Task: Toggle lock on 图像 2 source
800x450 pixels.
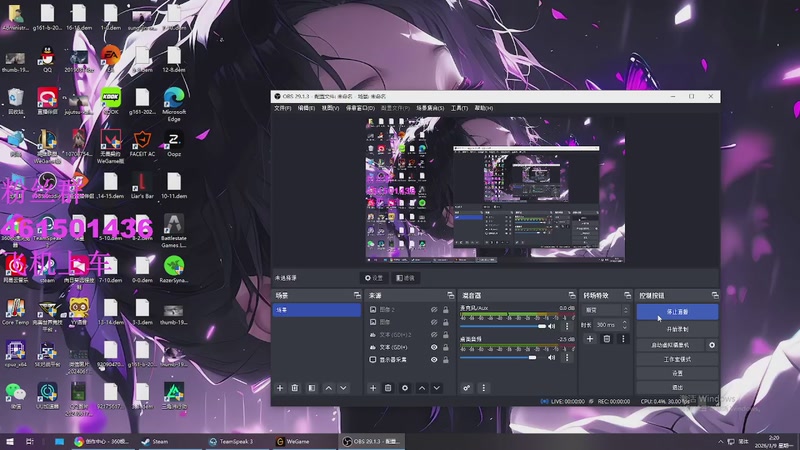Action: [446, 310]
